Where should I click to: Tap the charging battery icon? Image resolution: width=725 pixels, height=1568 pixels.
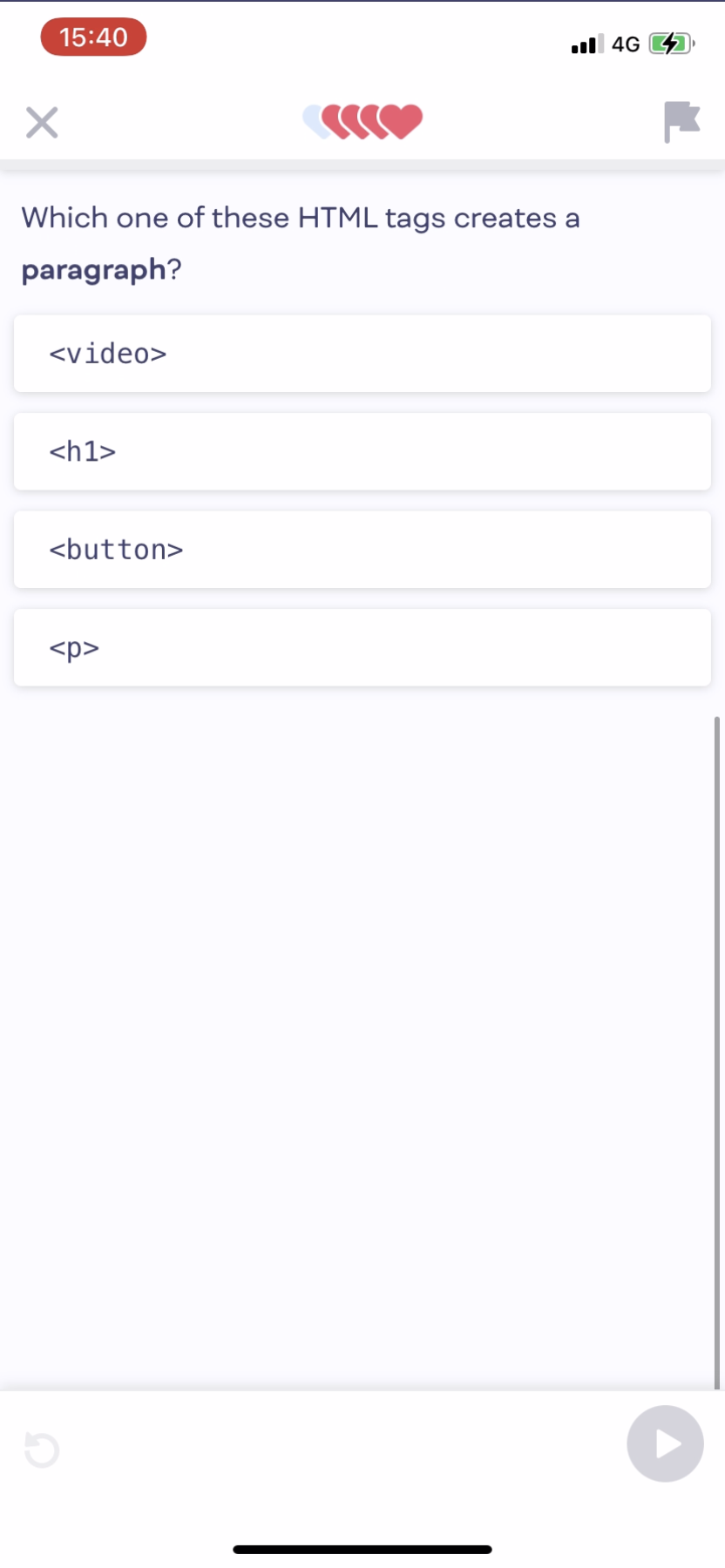coord(670,44)
